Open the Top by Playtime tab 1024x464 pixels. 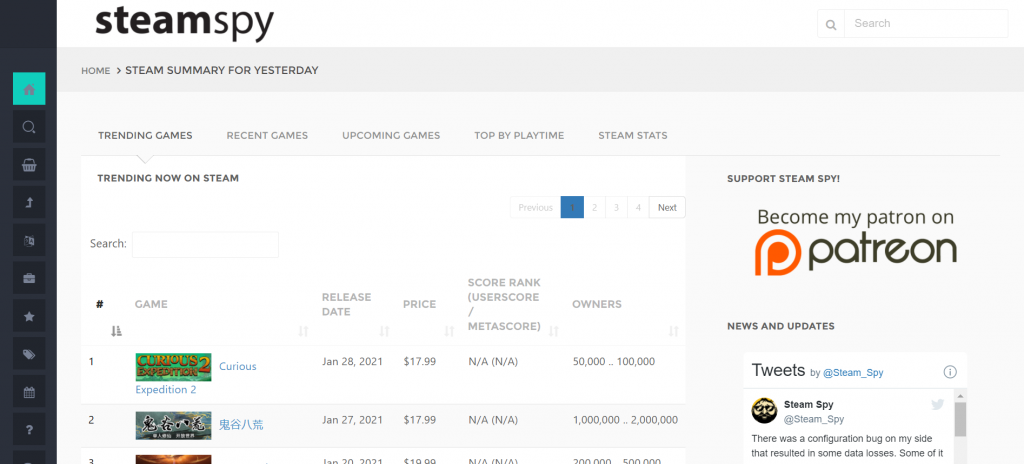coord(519,135)
